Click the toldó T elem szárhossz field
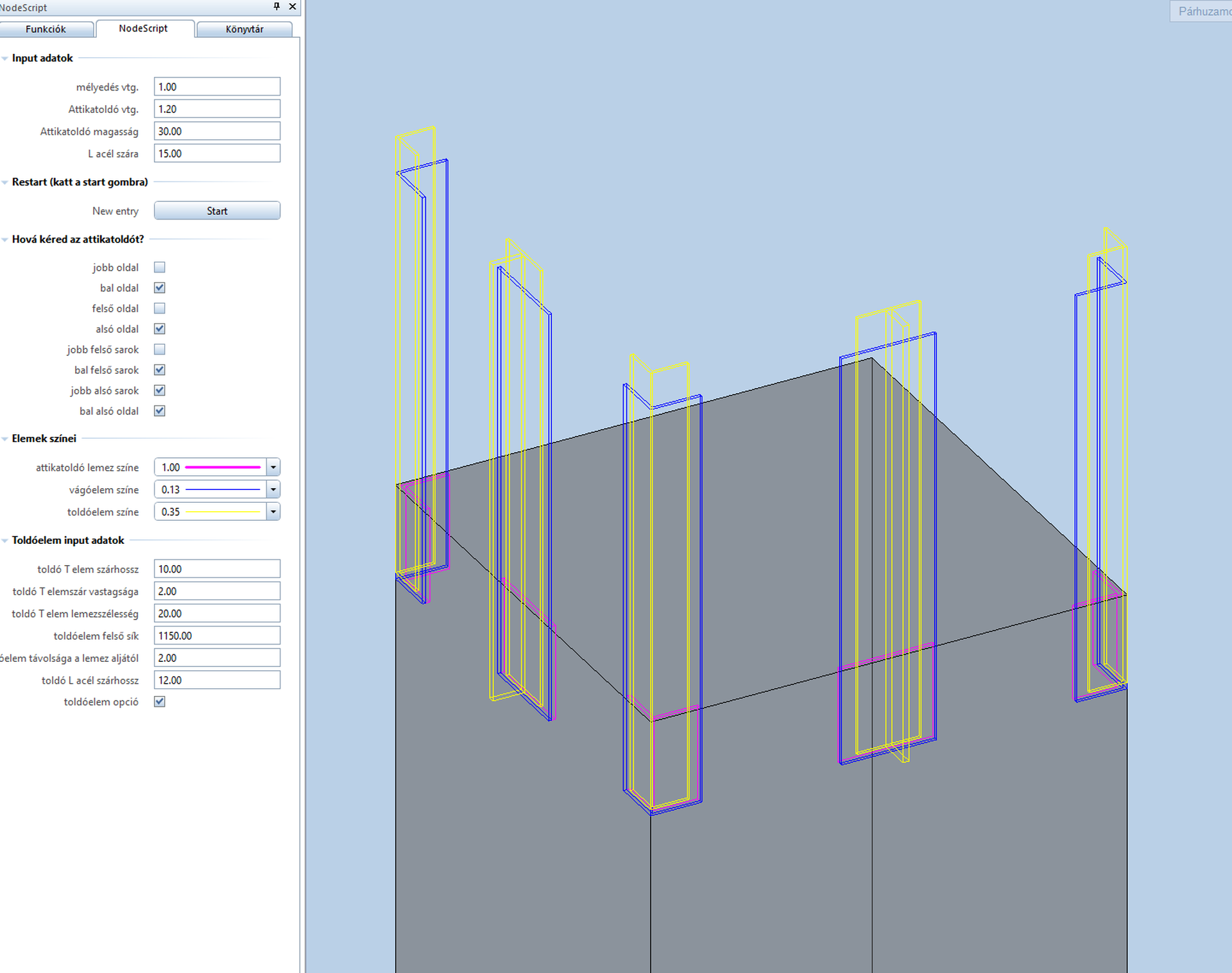1232x973 pixels. pyautogui.click(x=217, y=569)
